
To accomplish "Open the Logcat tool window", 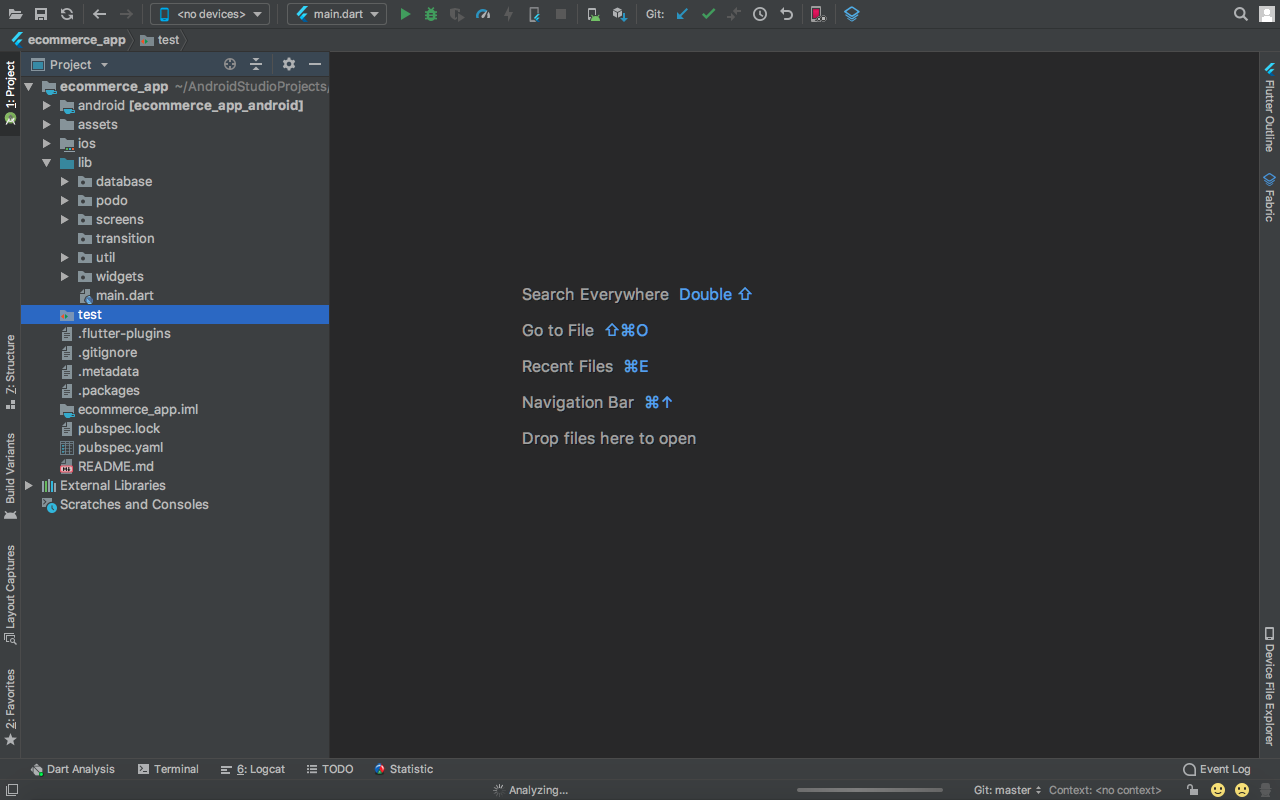I will click(x=253, y=769).
